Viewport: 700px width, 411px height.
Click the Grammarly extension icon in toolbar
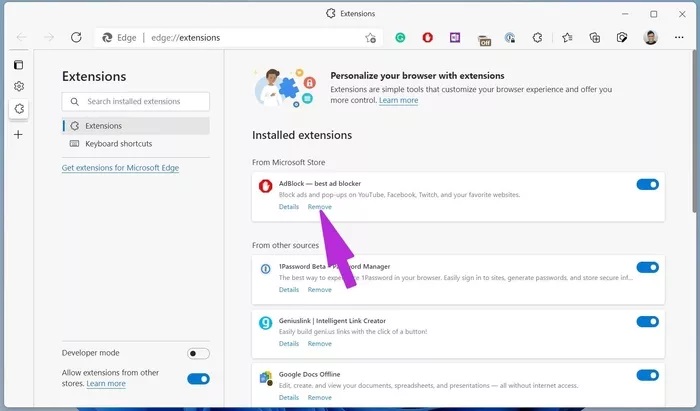400,38
